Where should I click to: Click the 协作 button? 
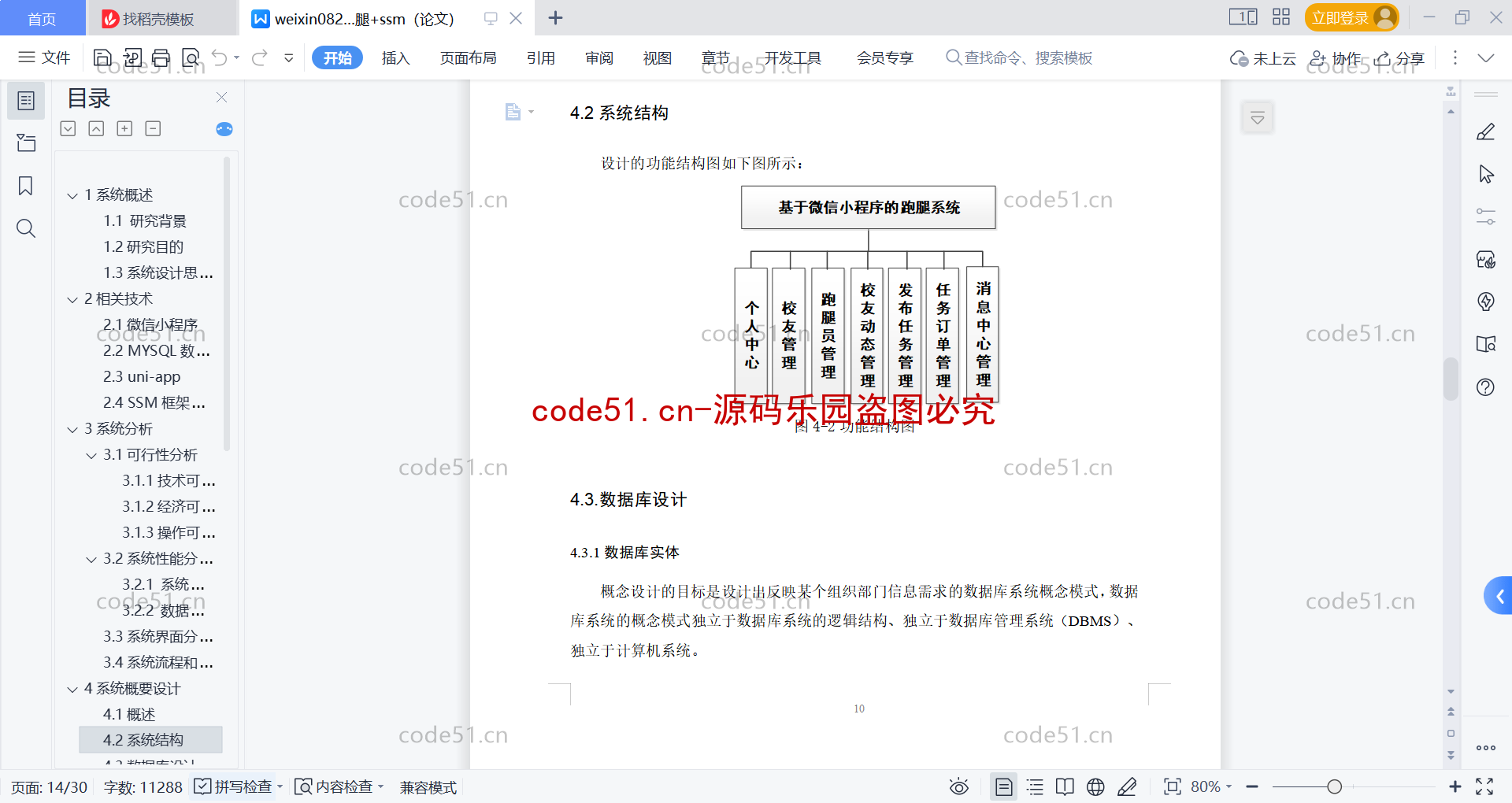coord(1336,58)
